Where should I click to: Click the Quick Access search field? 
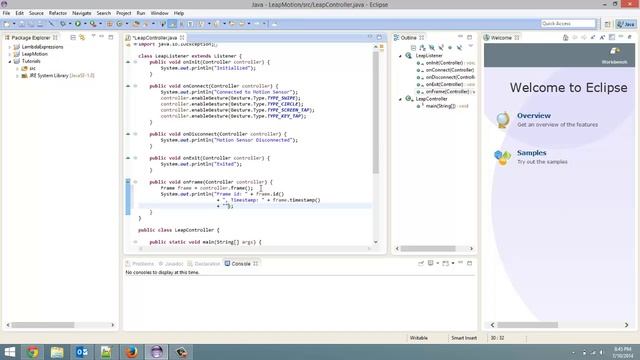568,24
